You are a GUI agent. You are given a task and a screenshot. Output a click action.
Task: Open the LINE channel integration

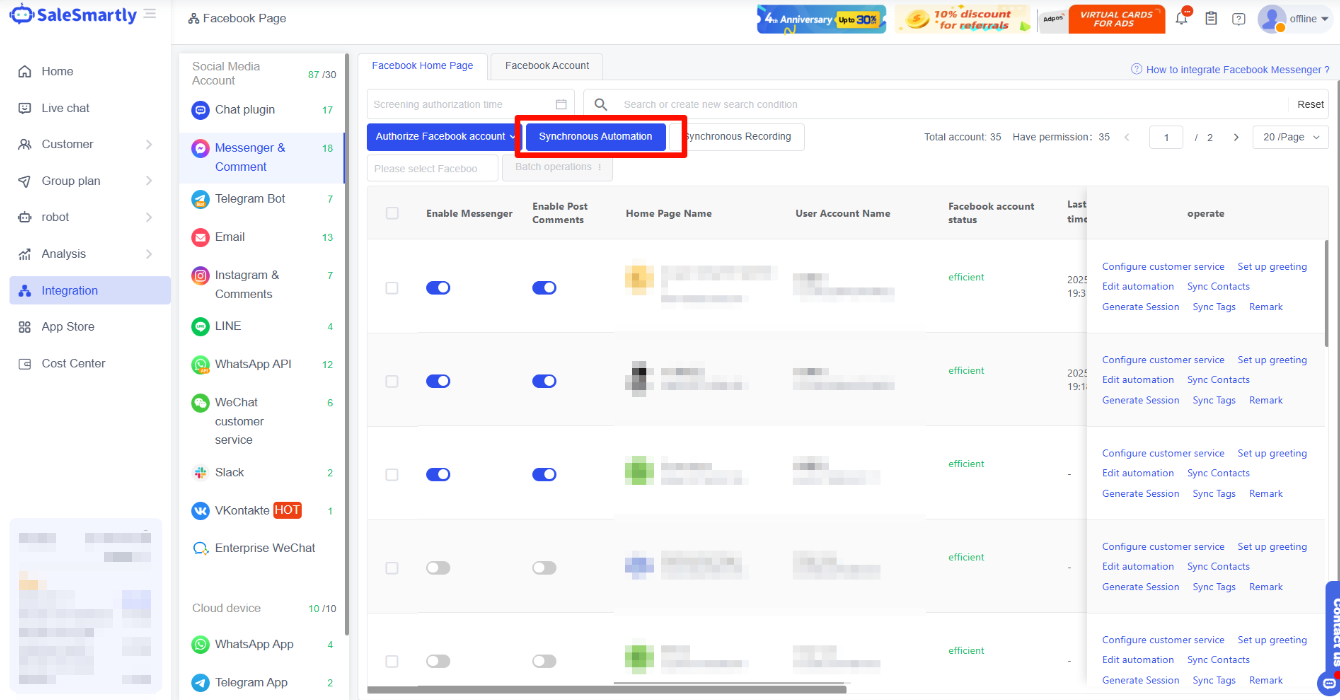pyautogui.click(x=228, y=326)
